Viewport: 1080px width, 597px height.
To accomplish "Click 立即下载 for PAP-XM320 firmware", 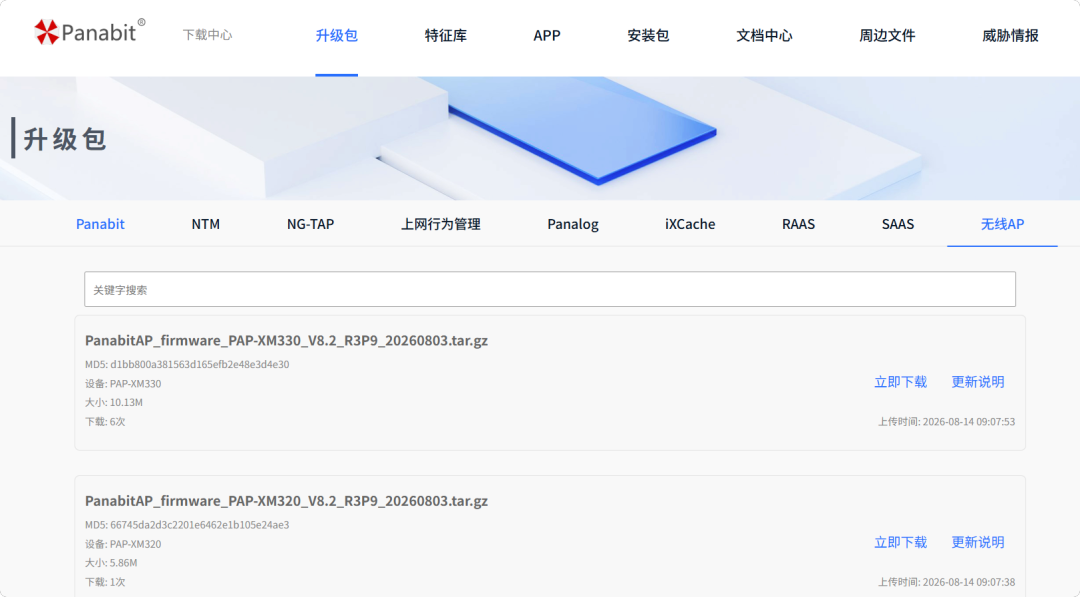I will point(900,543).
